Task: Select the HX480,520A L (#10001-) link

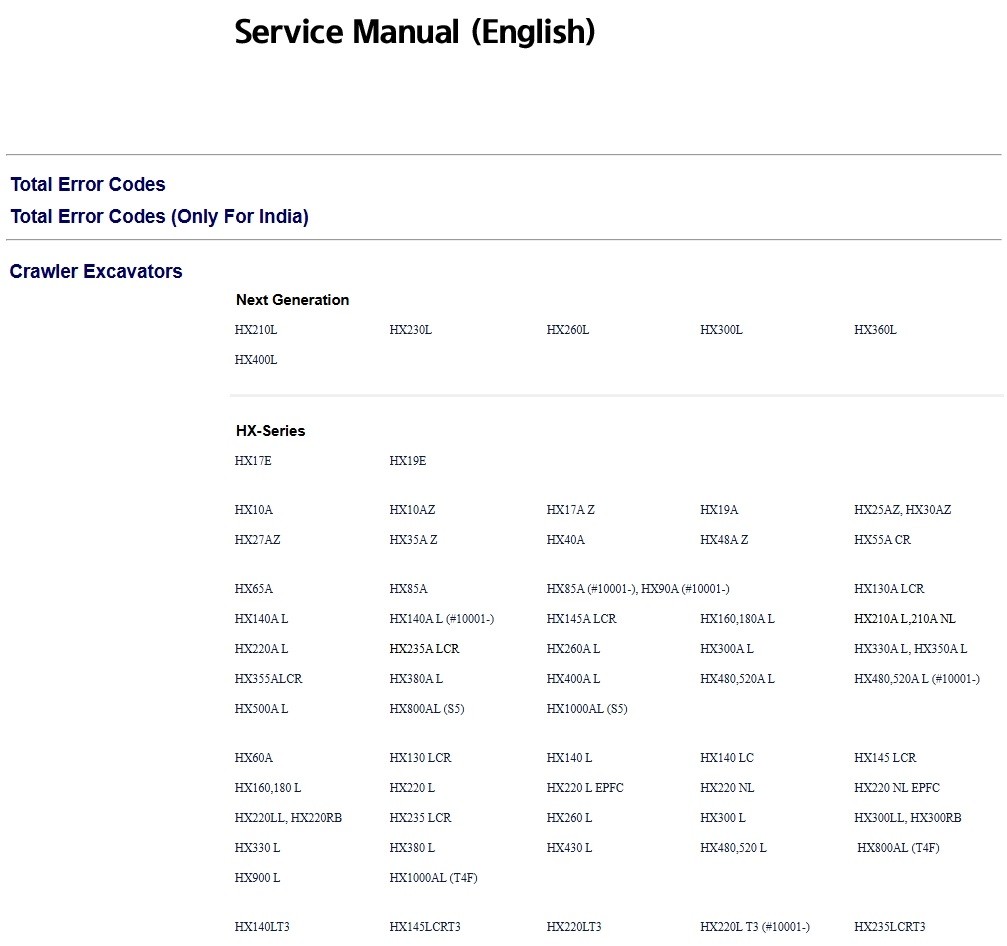Action: (917, 679)
